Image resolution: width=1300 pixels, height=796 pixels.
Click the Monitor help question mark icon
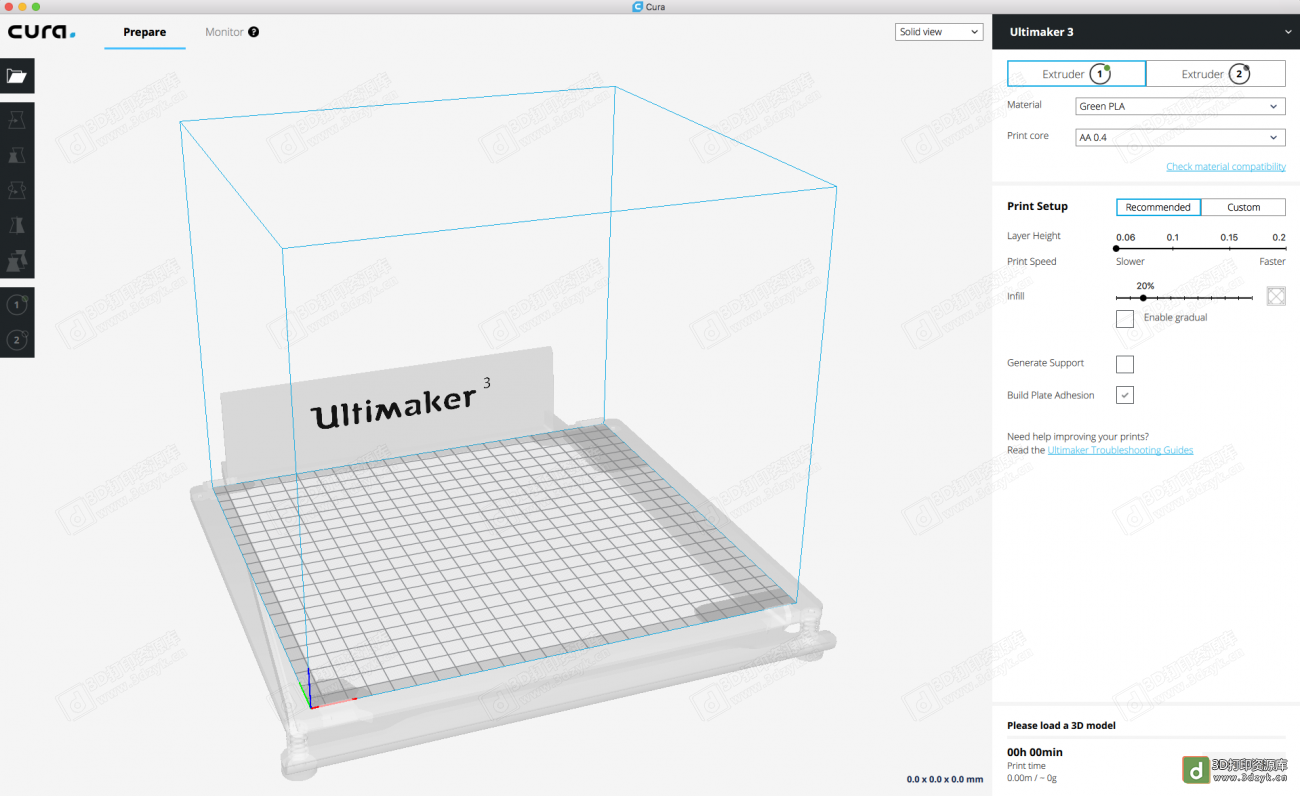[x=254, y=32]
